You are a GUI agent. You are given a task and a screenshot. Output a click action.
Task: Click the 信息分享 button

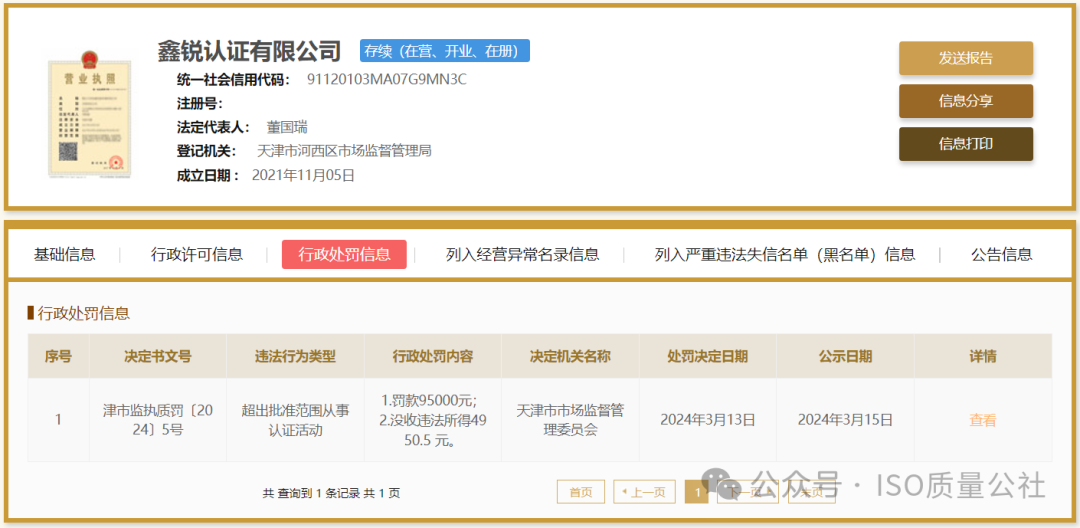(966, 101)
